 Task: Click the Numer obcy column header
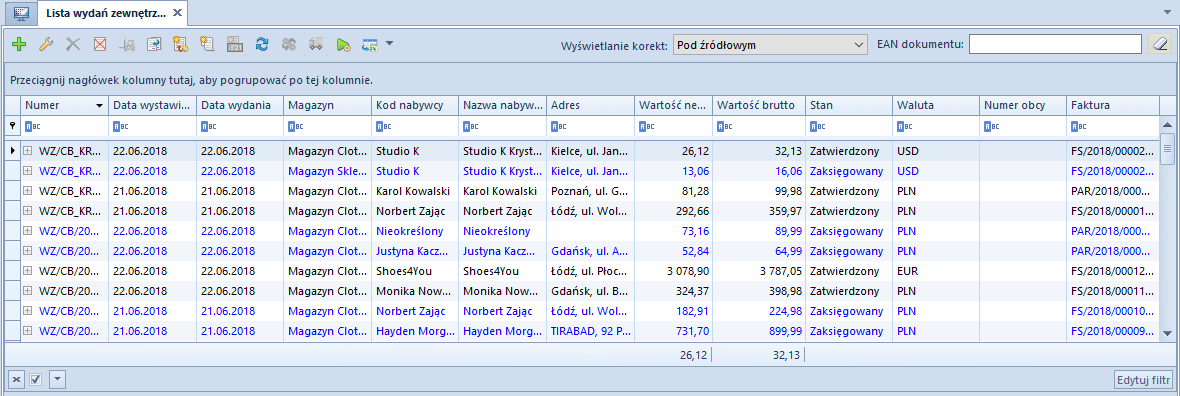(x=1023, y=105)
